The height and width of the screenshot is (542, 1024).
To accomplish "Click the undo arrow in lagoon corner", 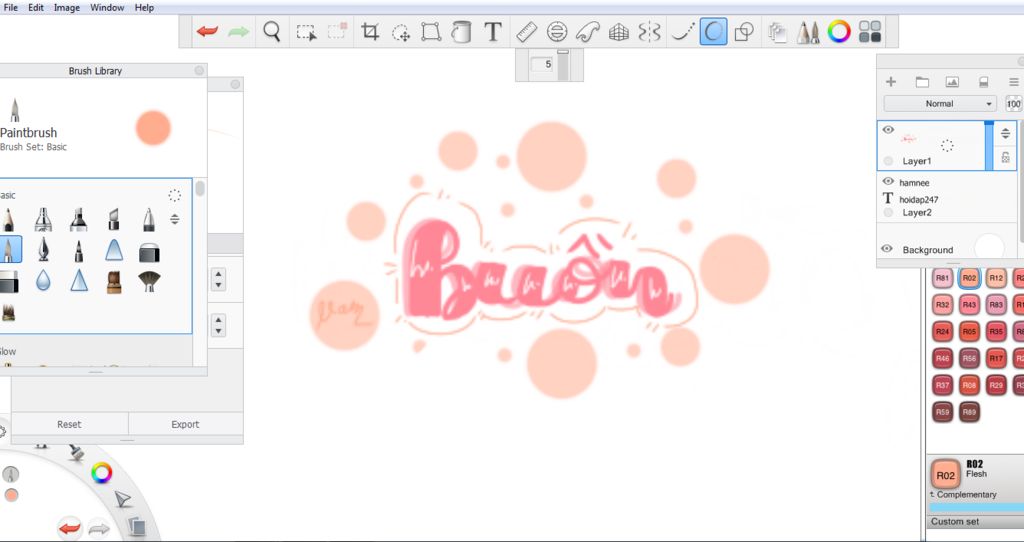I will click(70, 528).
